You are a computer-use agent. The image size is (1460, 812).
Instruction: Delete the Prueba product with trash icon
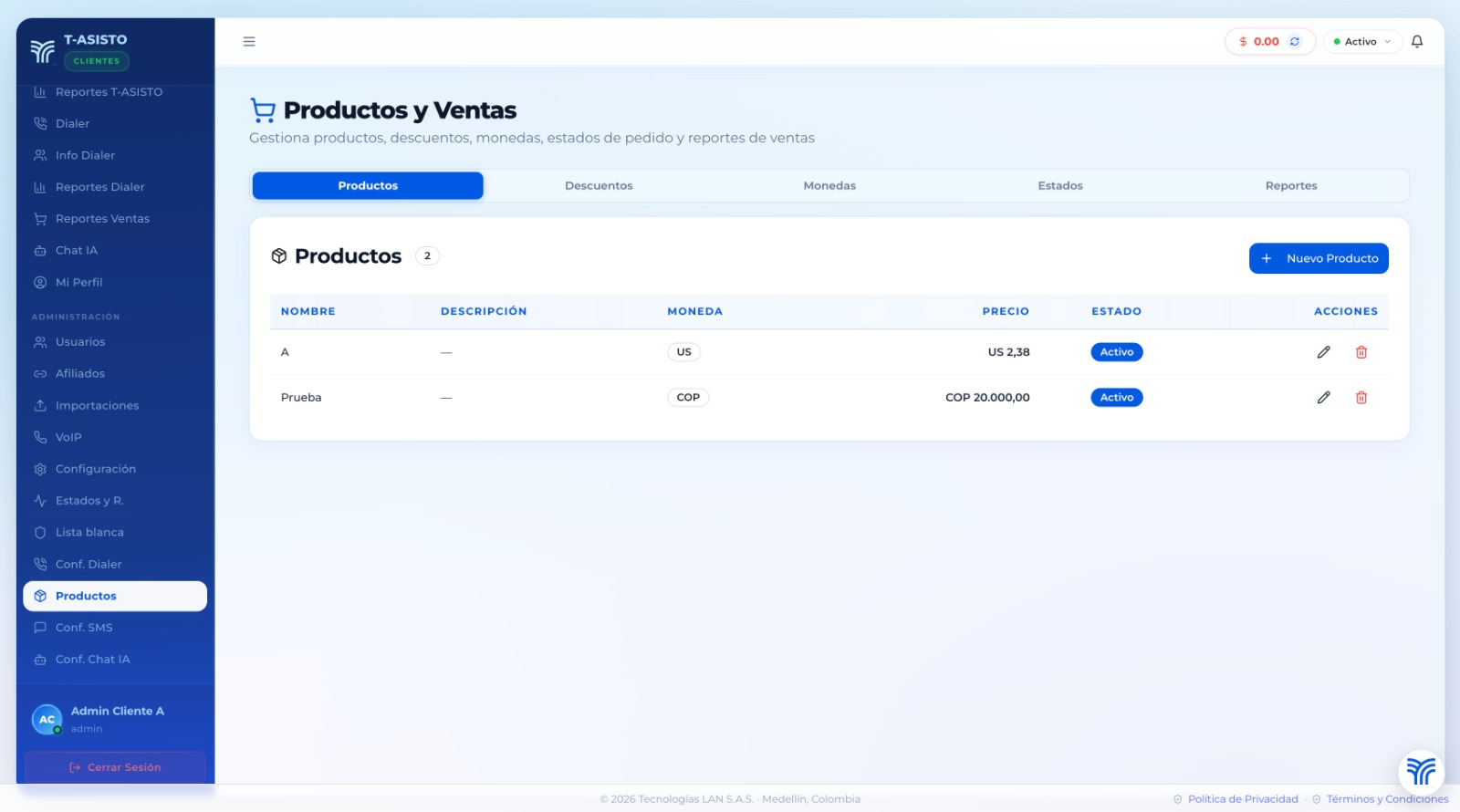click(1361, 398)
